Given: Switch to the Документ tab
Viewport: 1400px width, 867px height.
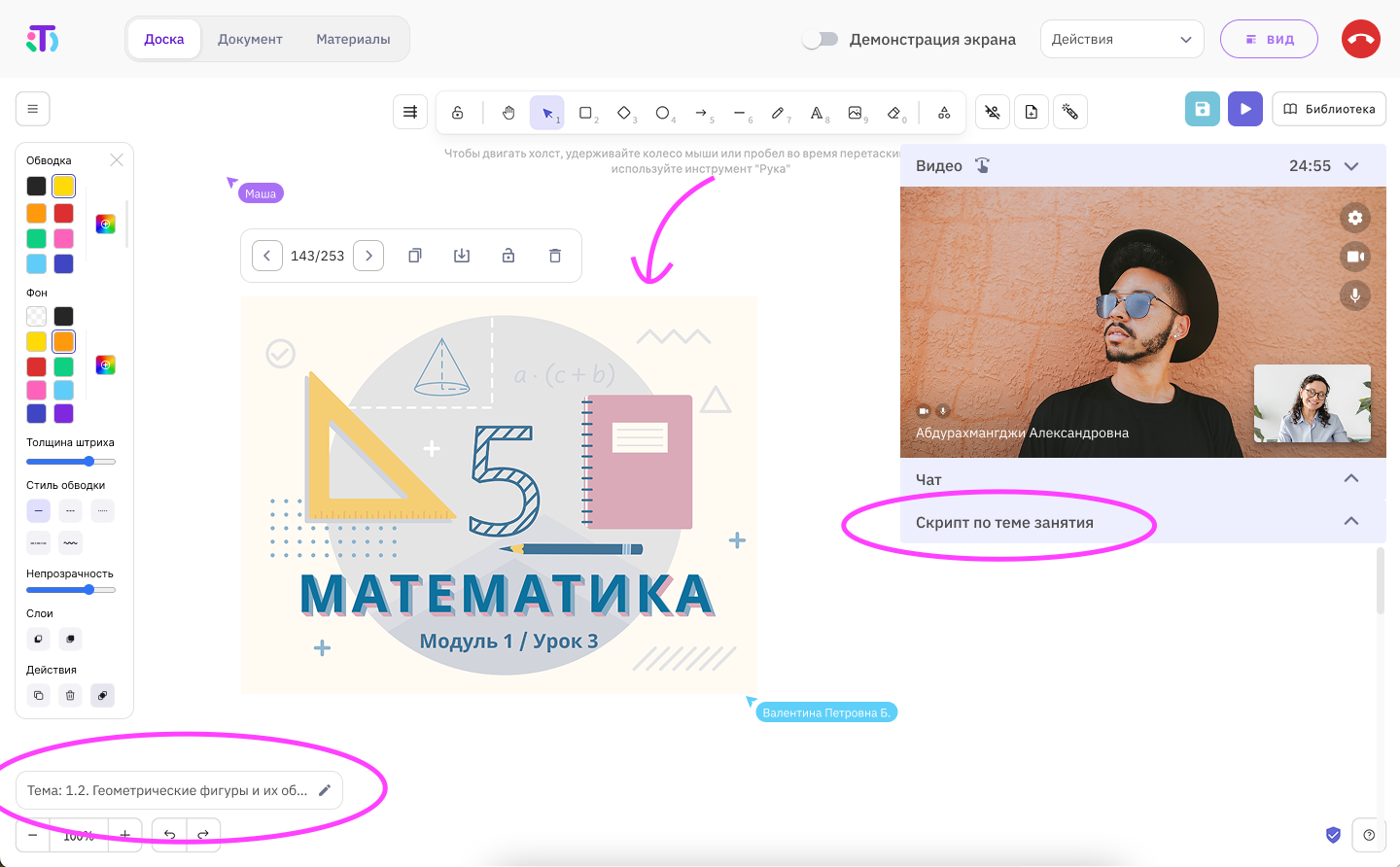Looking at the screenshot, I should 250,39.
